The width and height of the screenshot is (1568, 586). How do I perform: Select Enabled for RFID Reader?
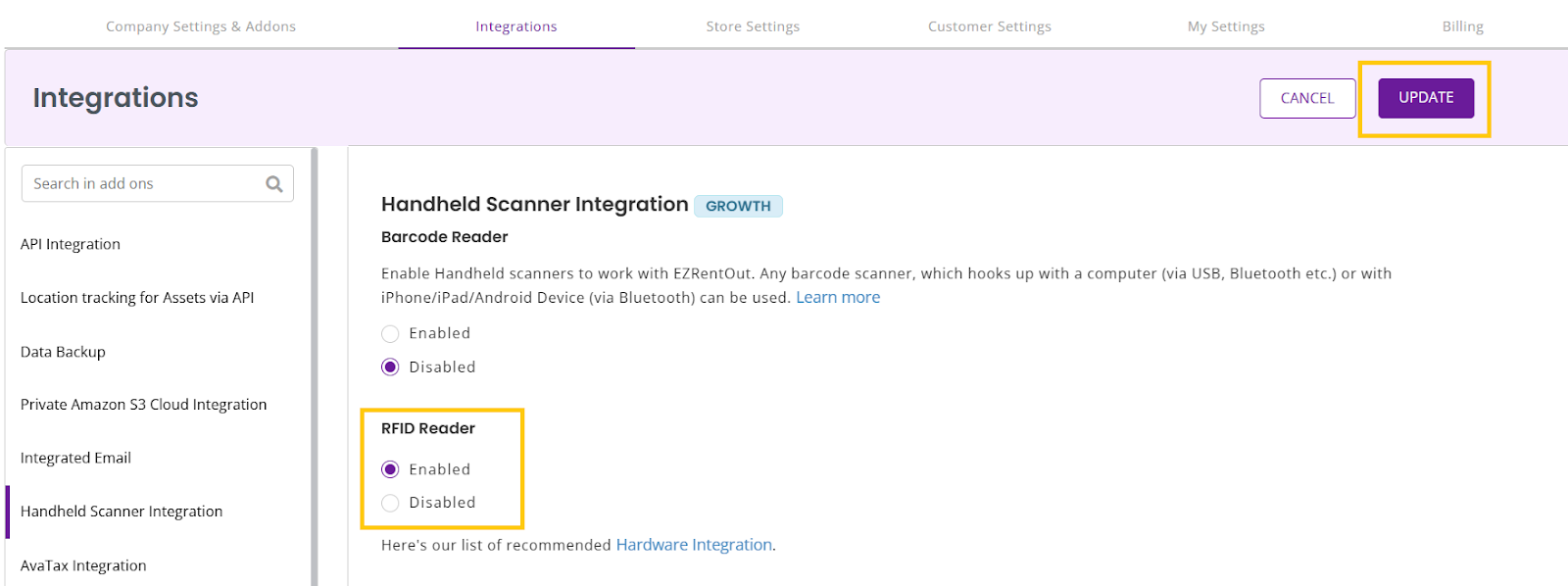390,469
